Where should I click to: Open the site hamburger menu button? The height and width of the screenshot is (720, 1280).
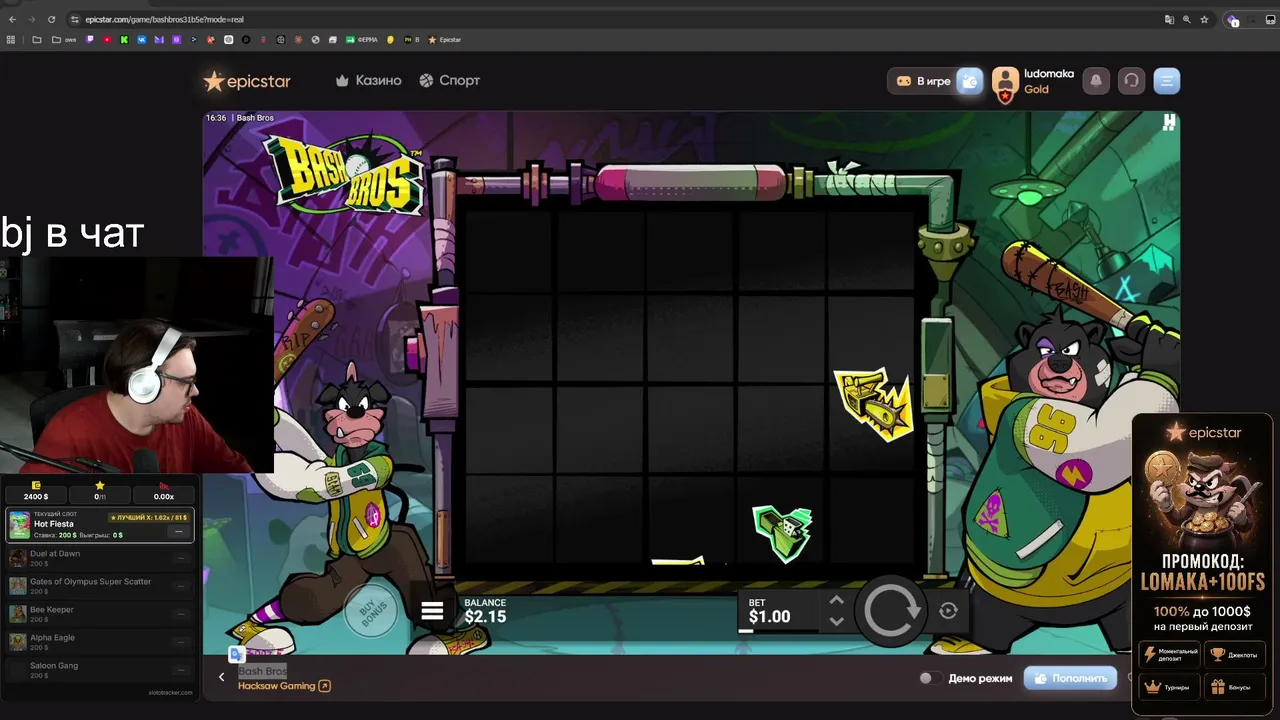(x=1166, y=81)
